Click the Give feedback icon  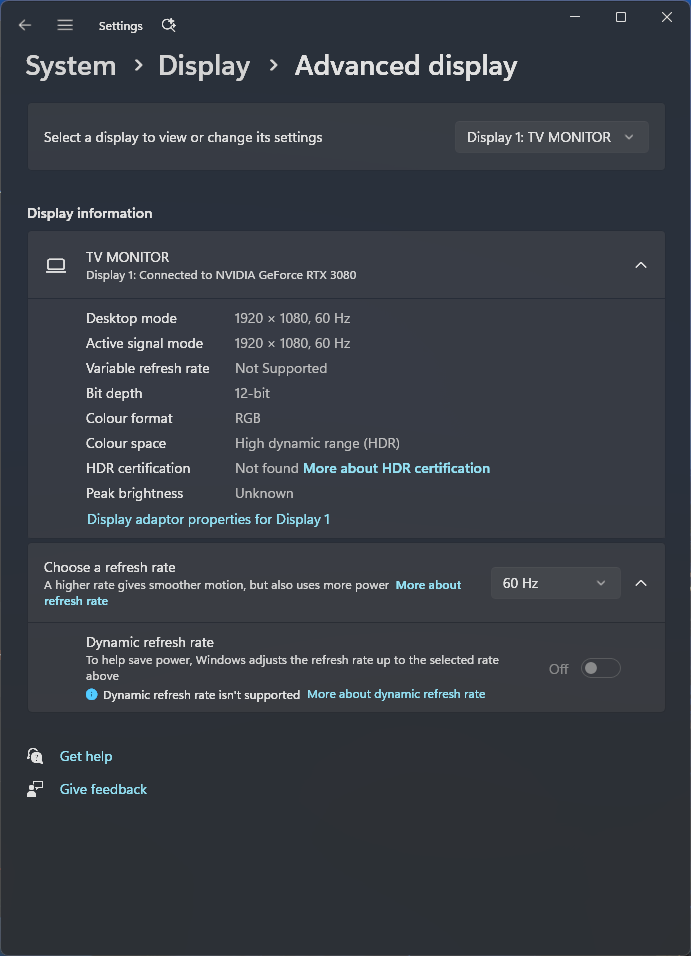(x=36, y=789)
